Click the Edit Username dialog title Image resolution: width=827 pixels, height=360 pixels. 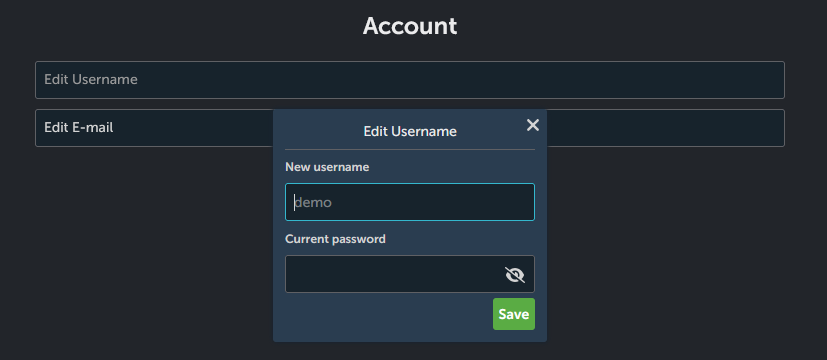coord(410,131)
